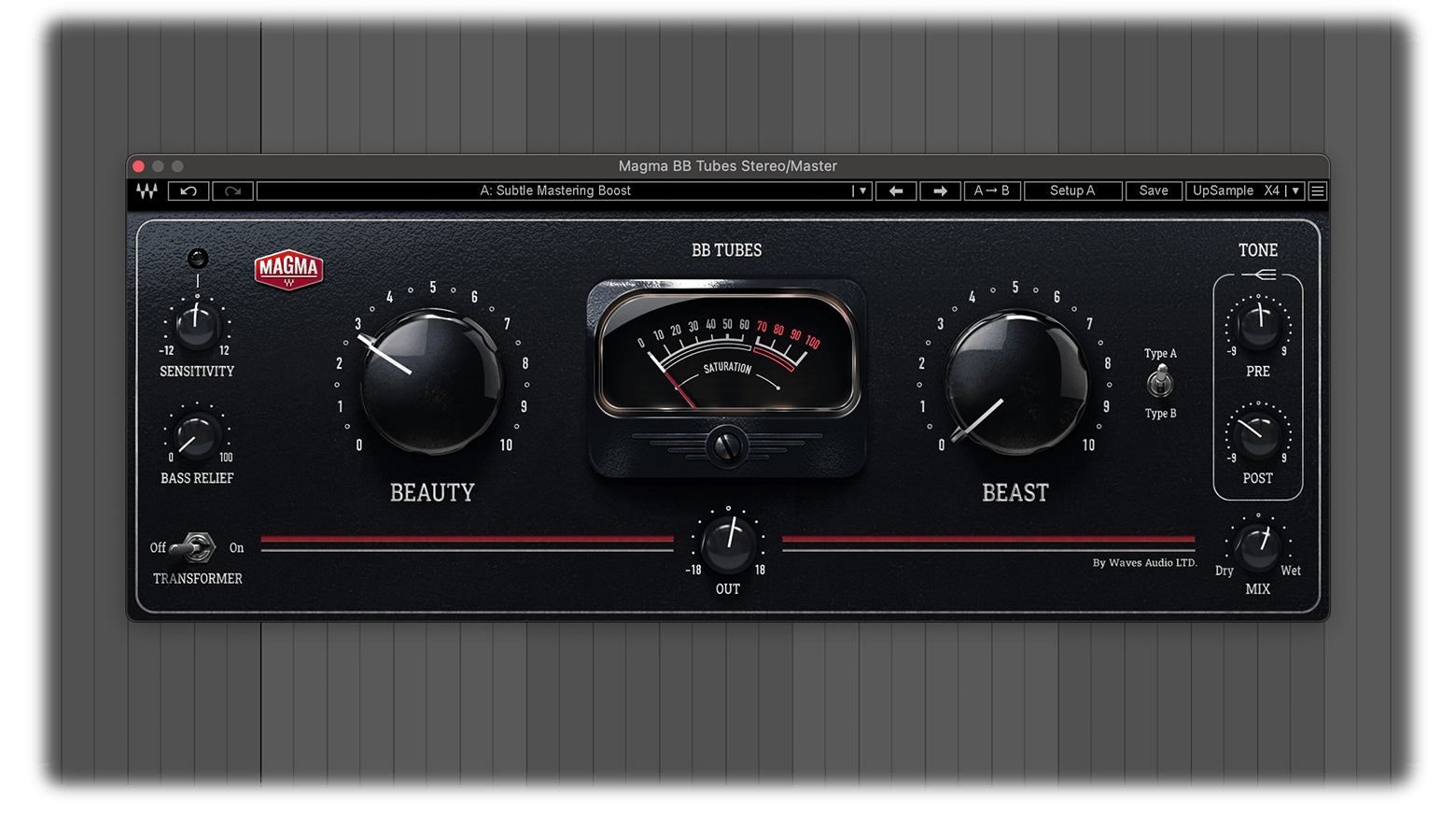Copy settings with A→B button
Screen dimensions: 1456x818
coord(992,190)
